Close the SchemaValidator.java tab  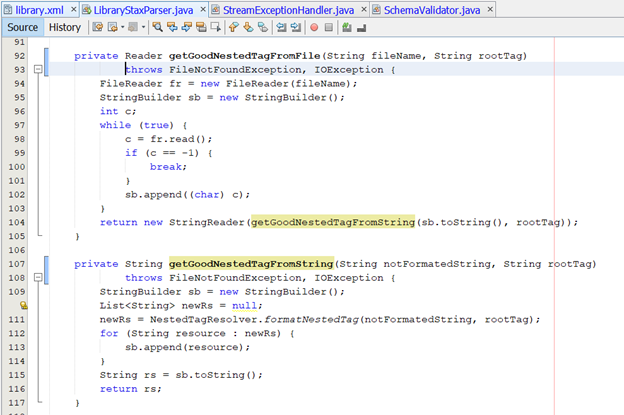click(x=490, y=9)
